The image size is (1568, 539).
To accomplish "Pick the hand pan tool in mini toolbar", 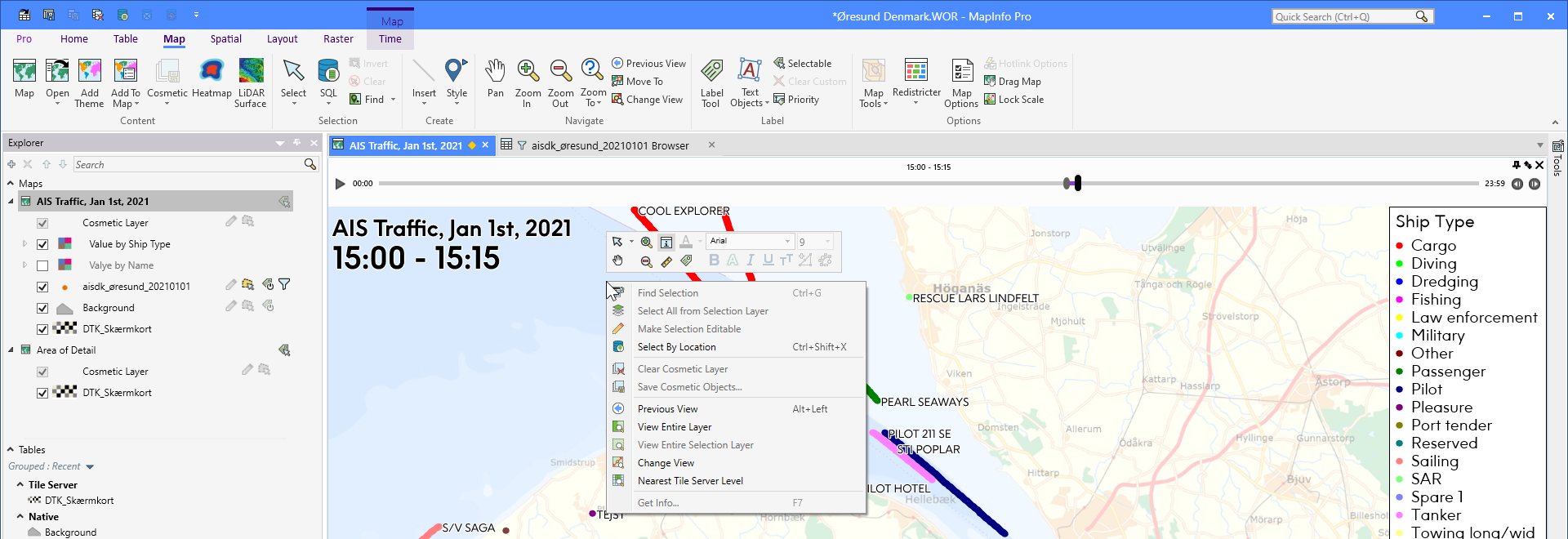I will (618, 261).
